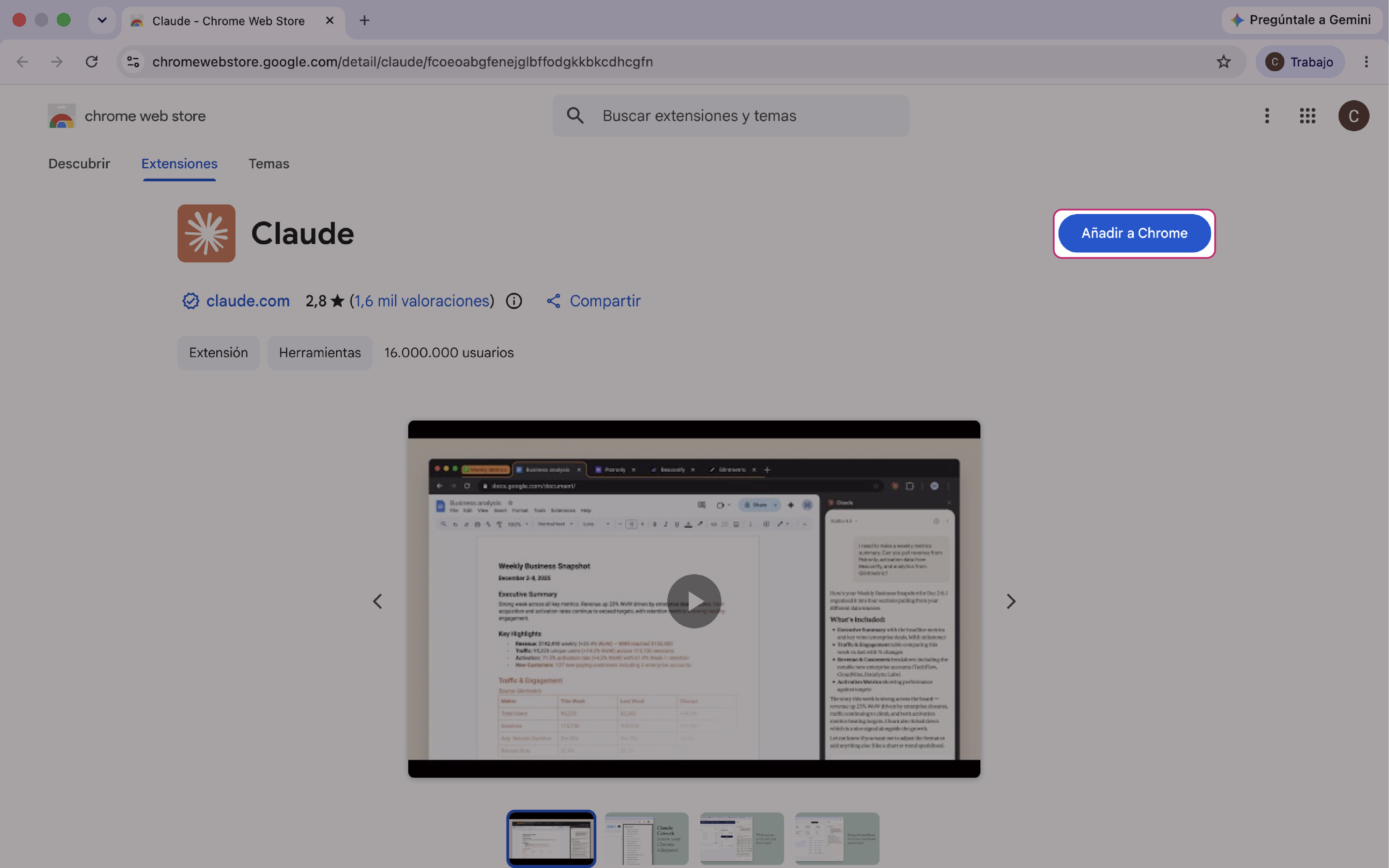Open the store's three-dot options menu
1389x868 pixels.
[x=1267, y=116]
